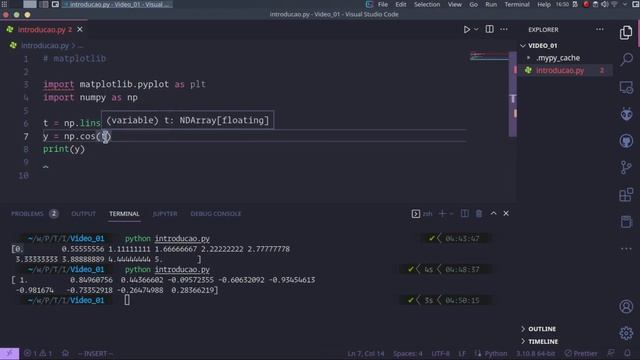Select the introducao.py editor tab
This screenshot has height=360, width=640.
coord(45,29)
